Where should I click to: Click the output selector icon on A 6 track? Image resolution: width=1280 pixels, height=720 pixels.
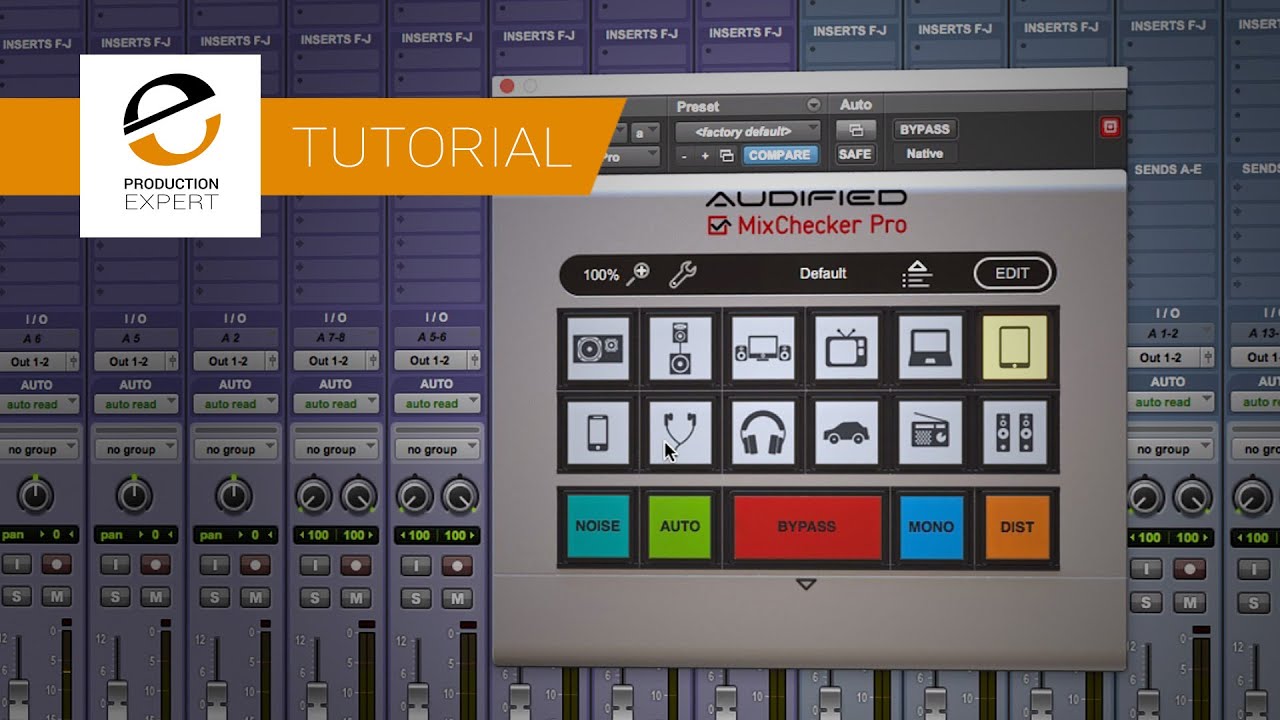(x=72, y=361)
